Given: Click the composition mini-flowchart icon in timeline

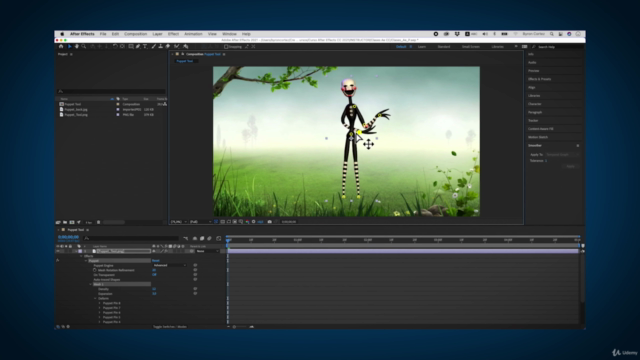Looking at the screenshot, I should tap(186, 238).
